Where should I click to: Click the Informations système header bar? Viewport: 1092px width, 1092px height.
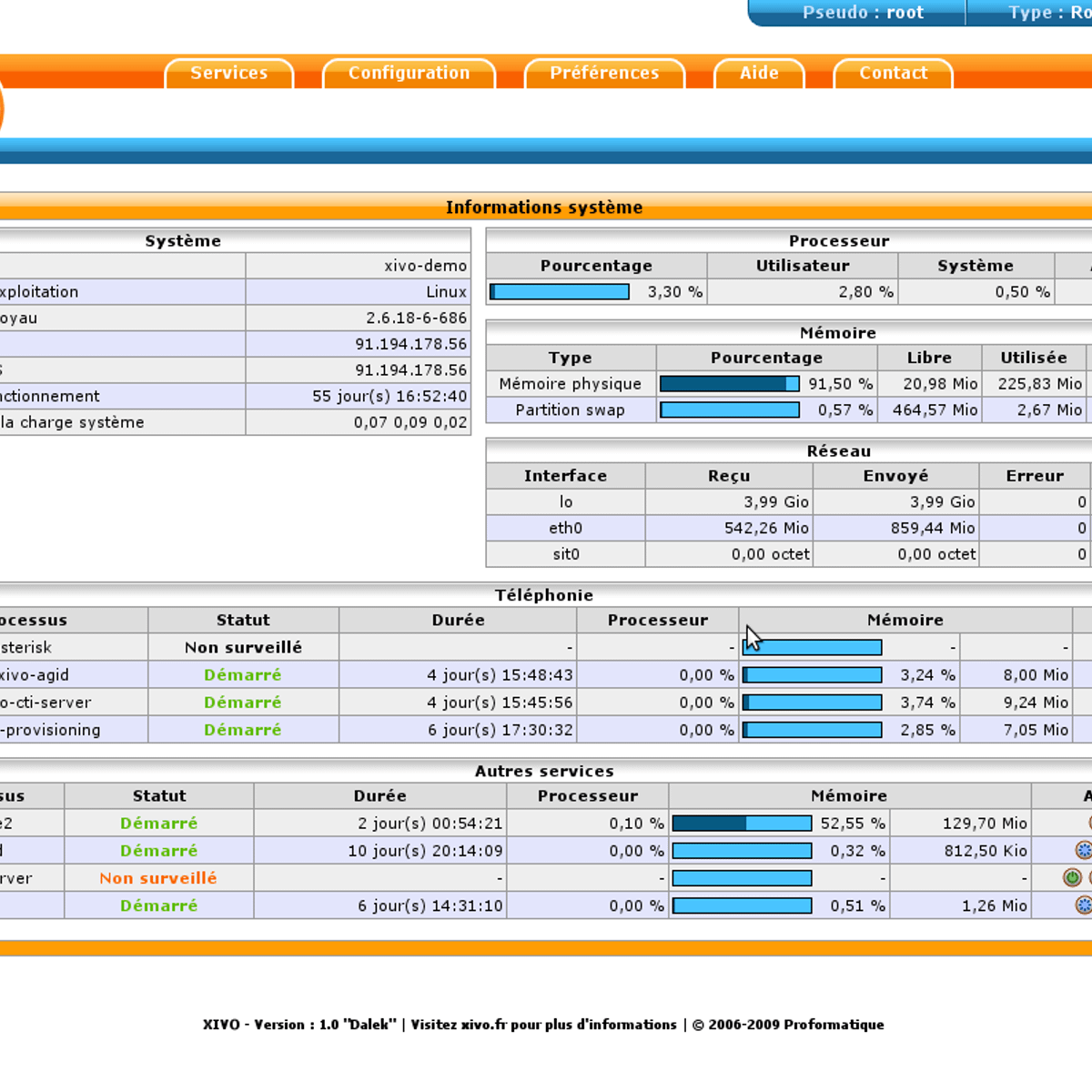pyautogui.click(x=544, y=207)
